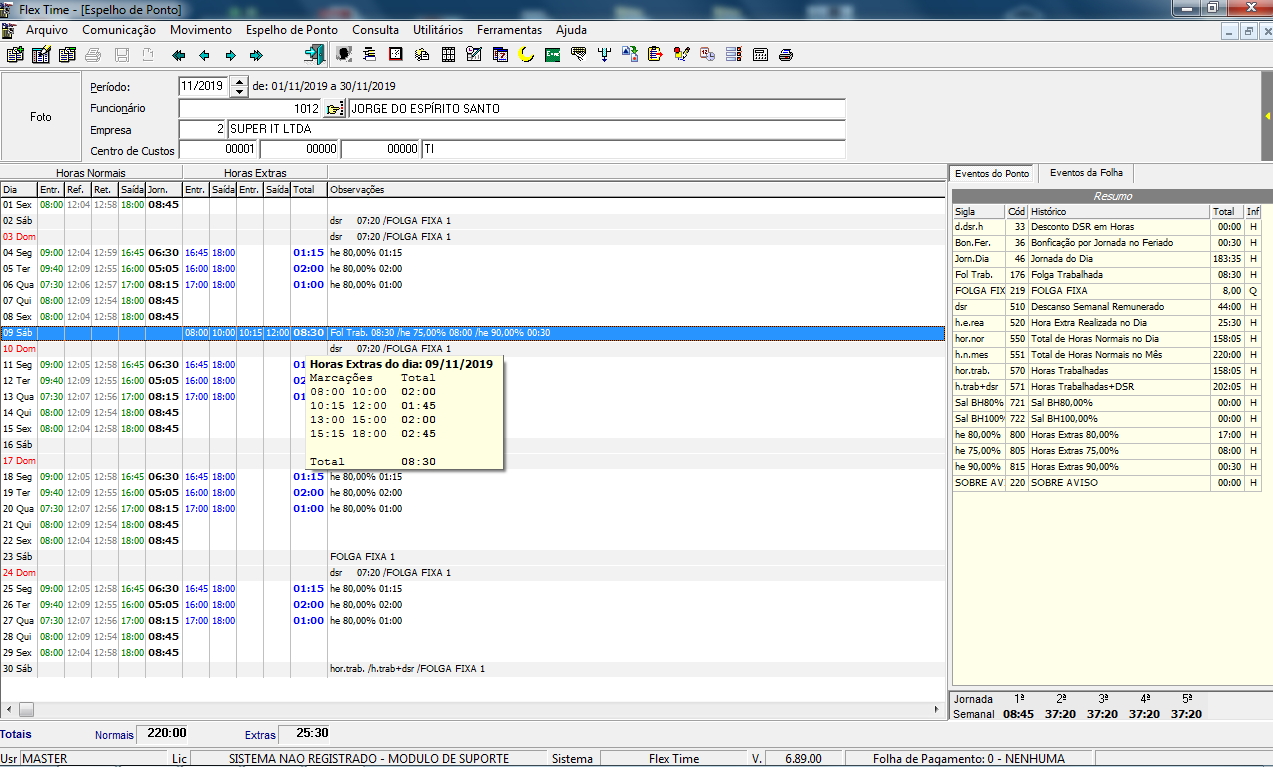Select the 24 Dom day row
Viewport: 1273px width, 767px height.
[472, 573]
